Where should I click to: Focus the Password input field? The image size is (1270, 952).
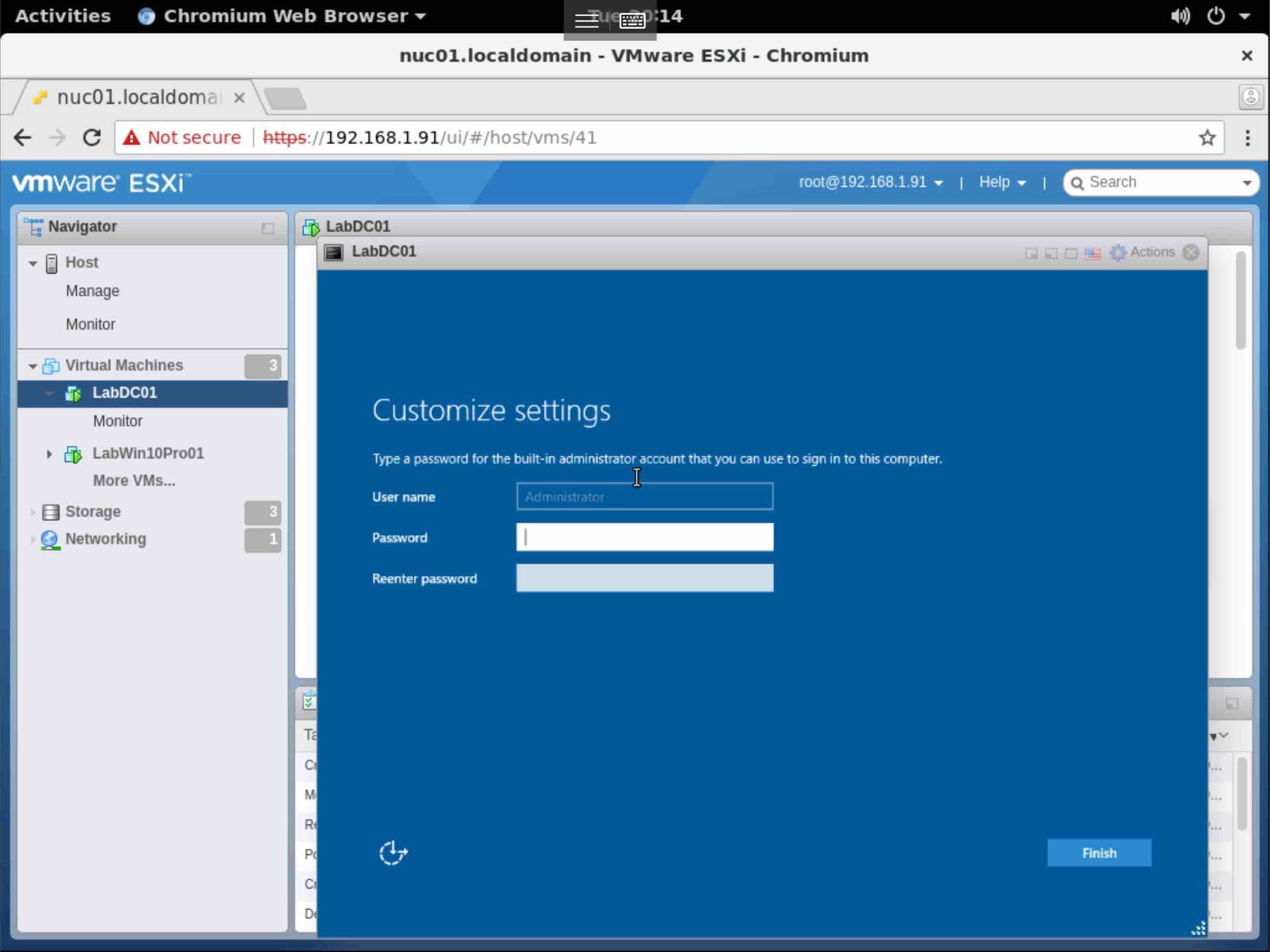point(645,537)
